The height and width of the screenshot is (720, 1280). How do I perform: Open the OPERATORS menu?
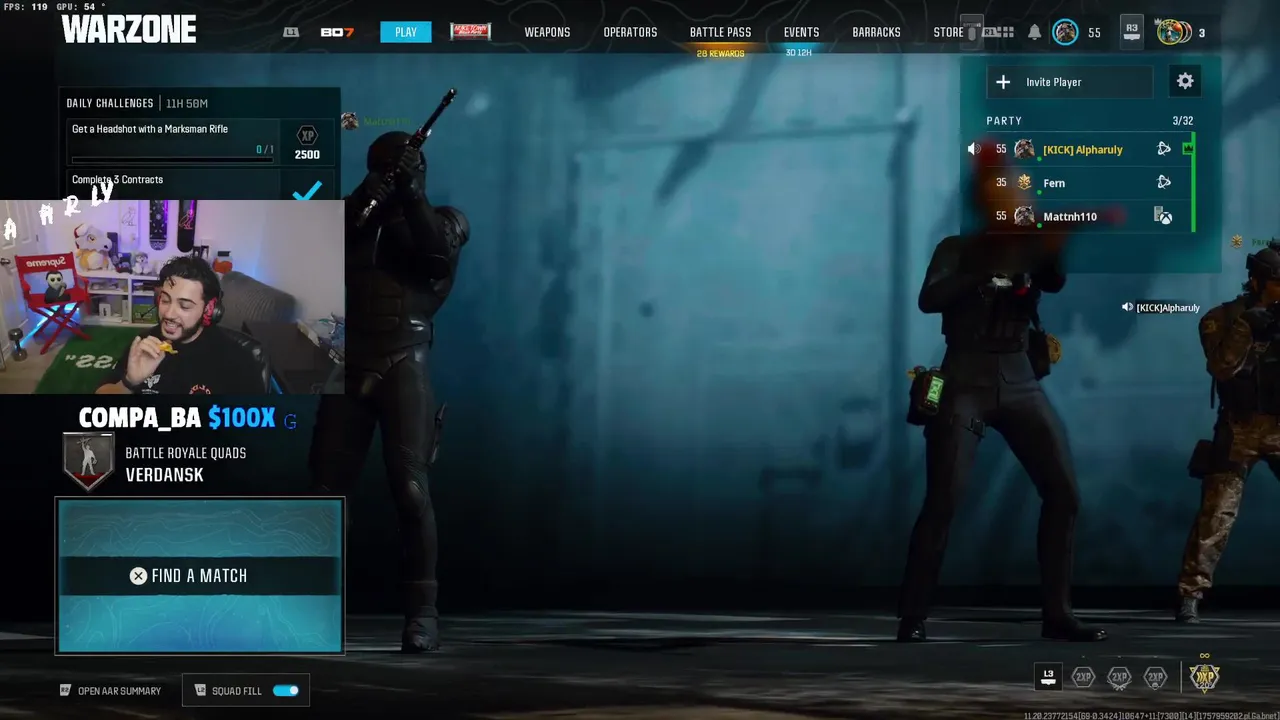(x=630, y=32)
